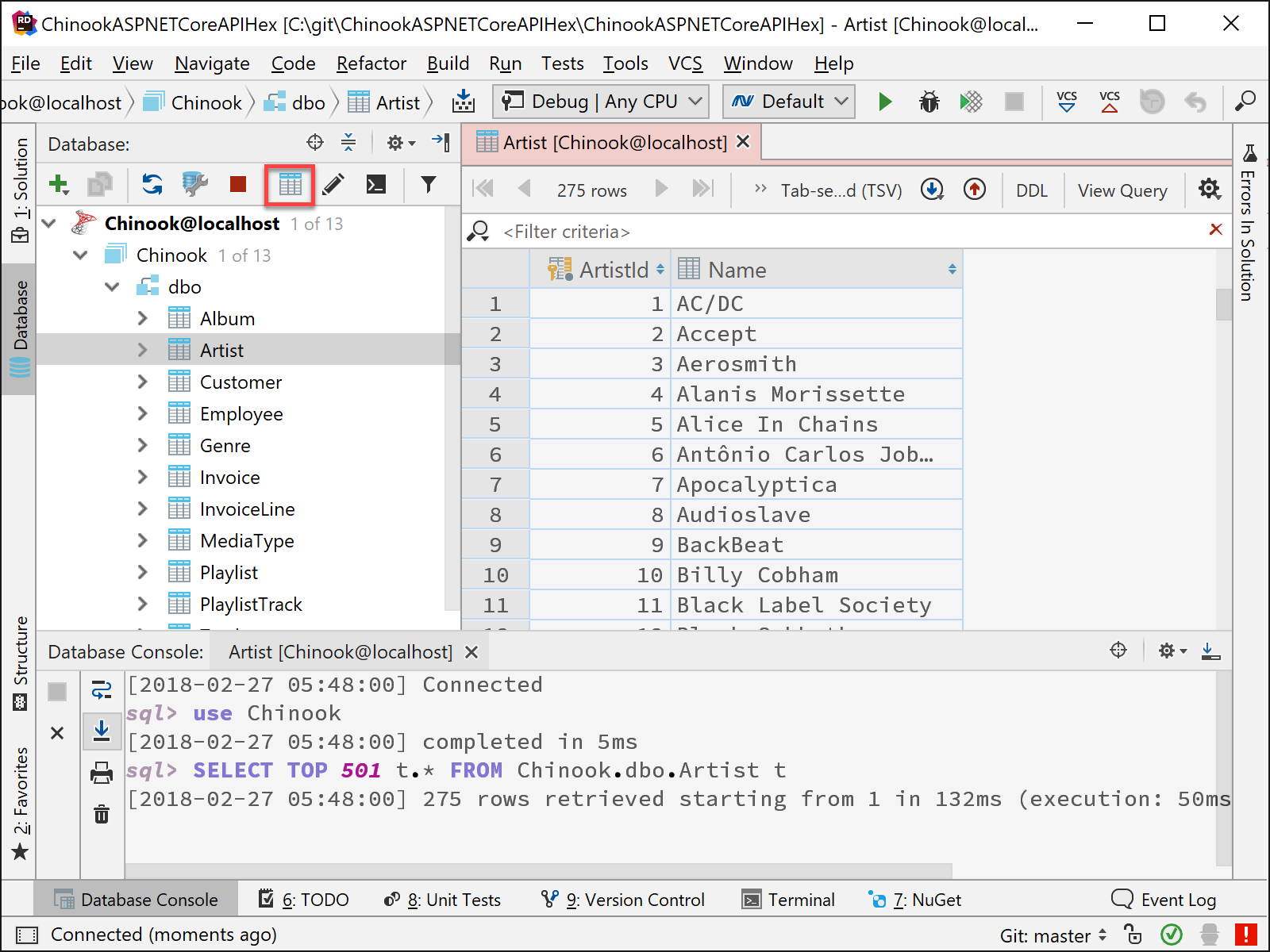Screen dimensions: 1270x952
Task: Collapse the dbo schema node
Action: tap(112, 287)
